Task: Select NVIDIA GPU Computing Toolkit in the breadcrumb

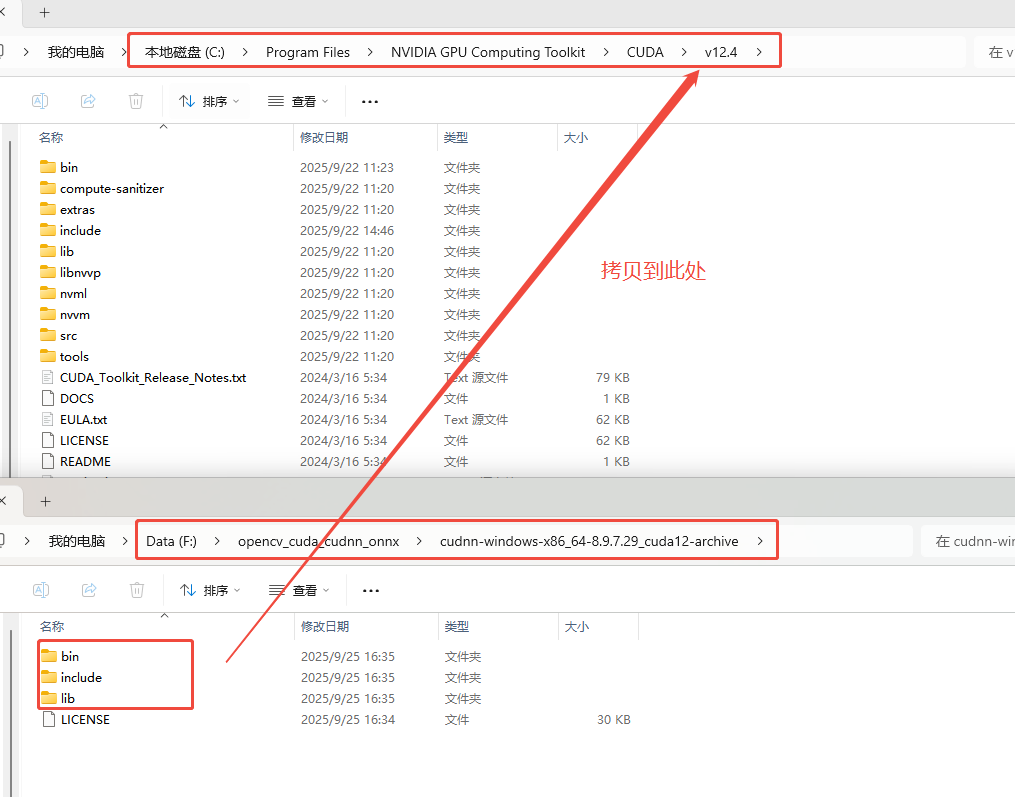Action: [x=488, y=52]
